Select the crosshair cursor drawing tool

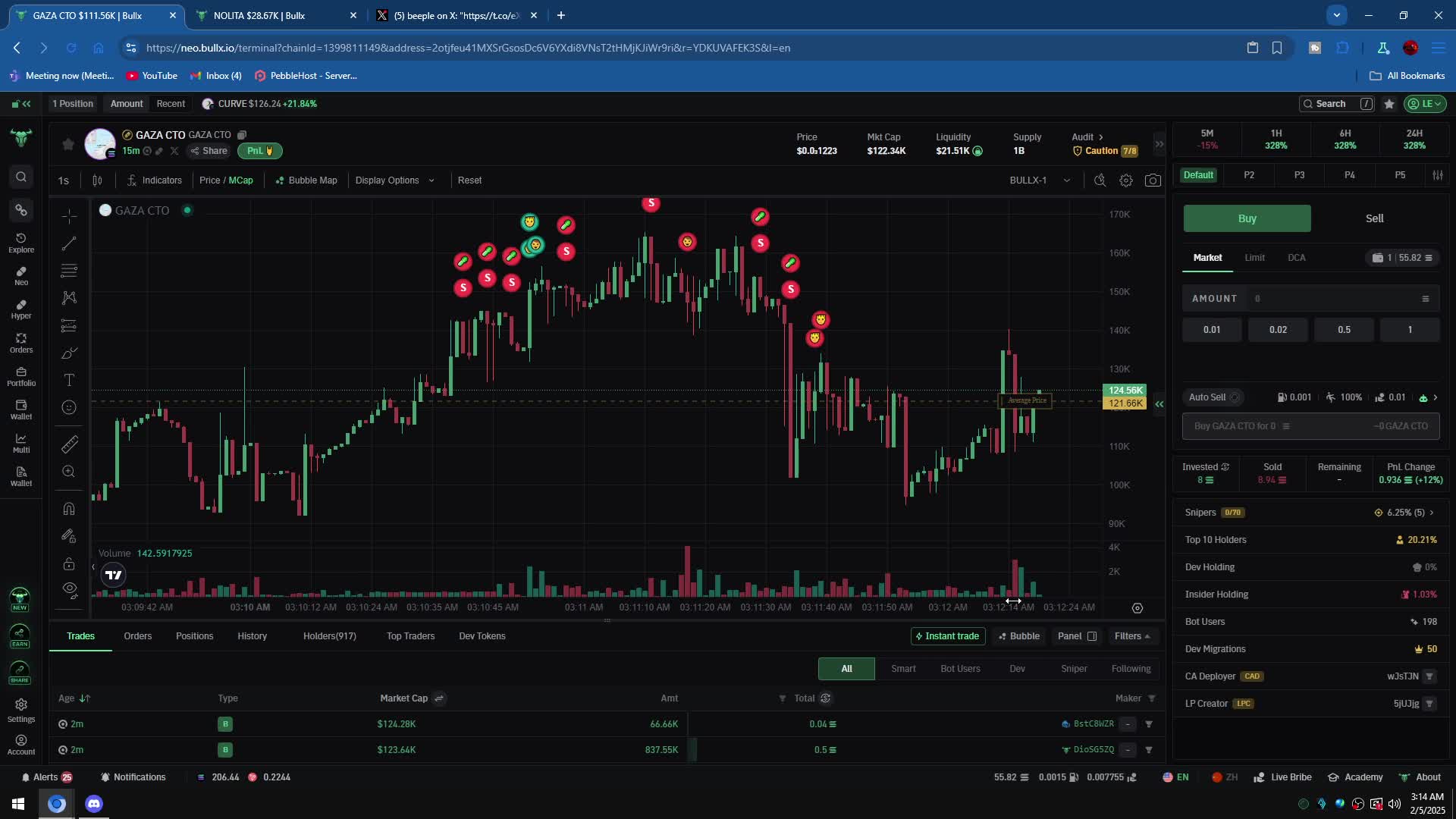point(69,216)
